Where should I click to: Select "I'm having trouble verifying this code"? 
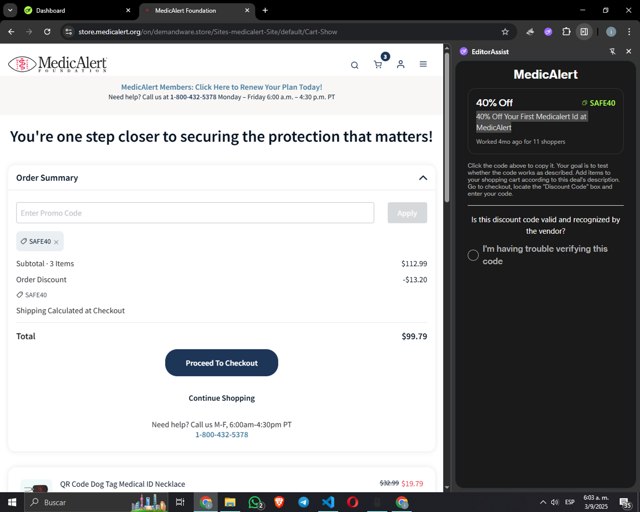pyautogui.click(x=473, y=255)
